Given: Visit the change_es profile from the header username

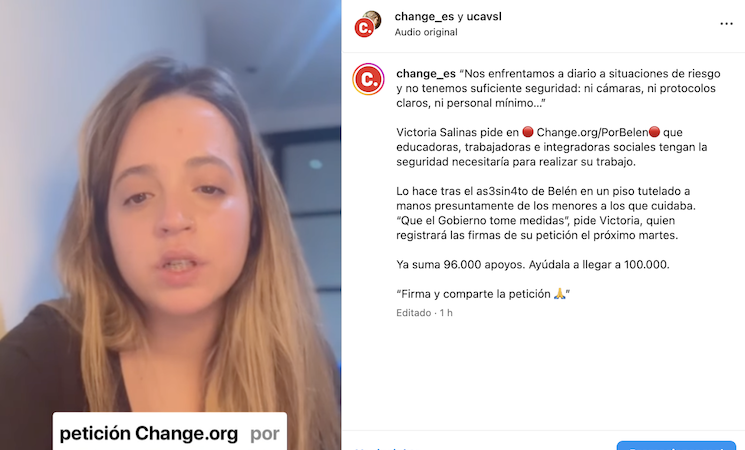Looking at the screenshot, I should point(424,17).
